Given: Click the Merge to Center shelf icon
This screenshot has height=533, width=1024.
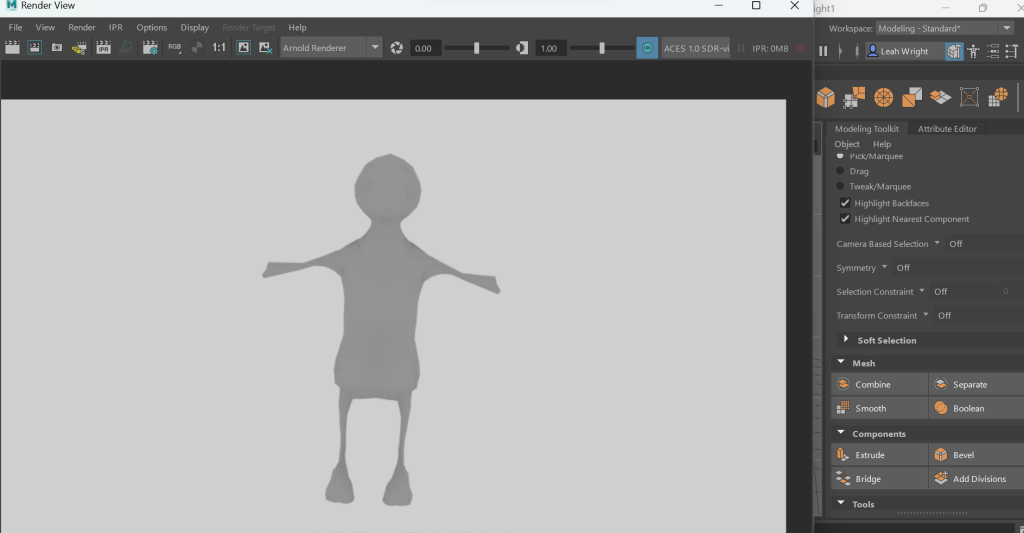Looking at the screenshot, I should click(969, 97).
